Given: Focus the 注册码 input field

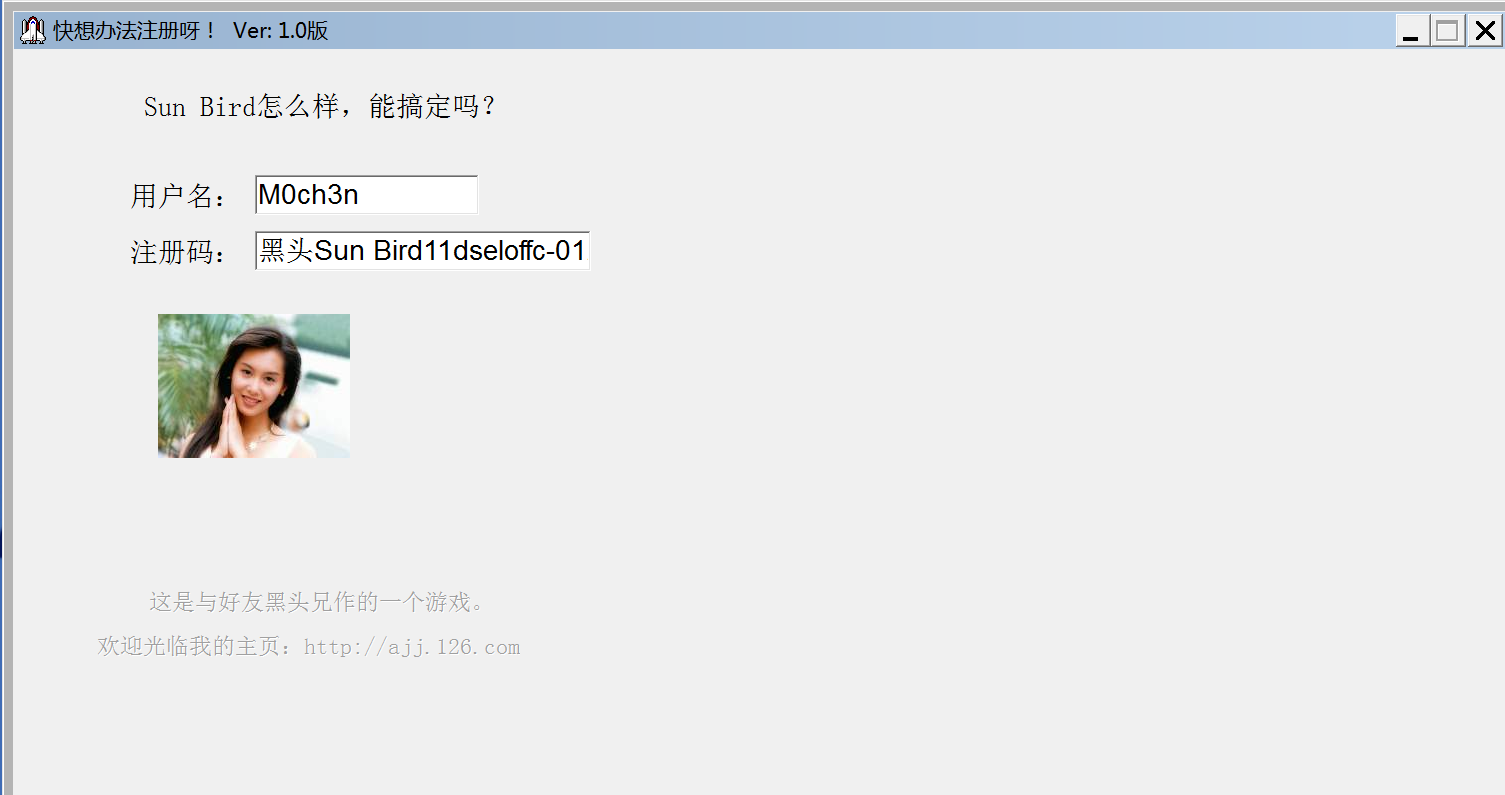Looking at the screenshot, I should coord(422,251).
